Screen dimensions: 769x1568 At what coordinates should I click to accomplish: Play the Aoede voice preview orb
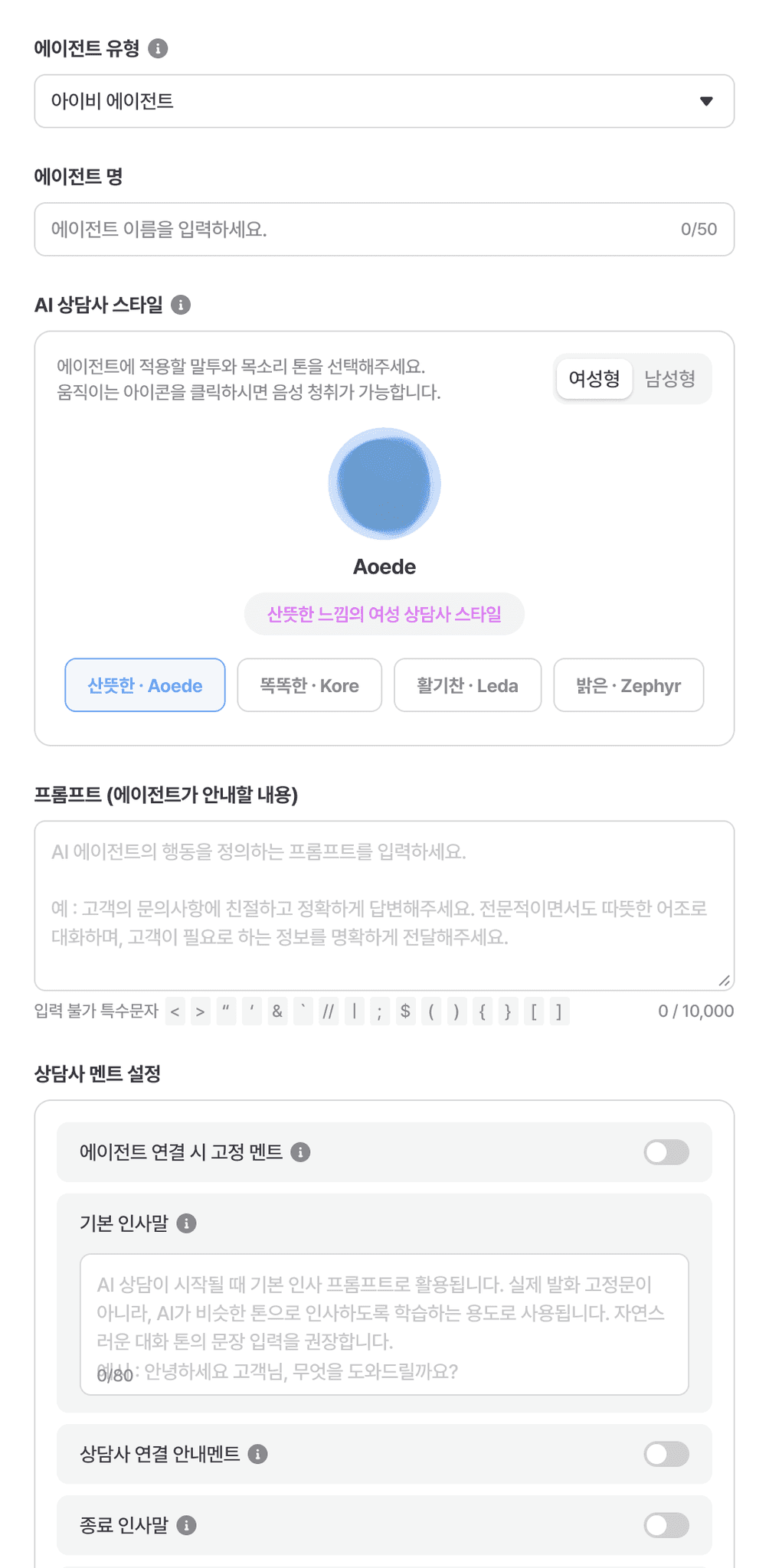(x=384, y=484)
